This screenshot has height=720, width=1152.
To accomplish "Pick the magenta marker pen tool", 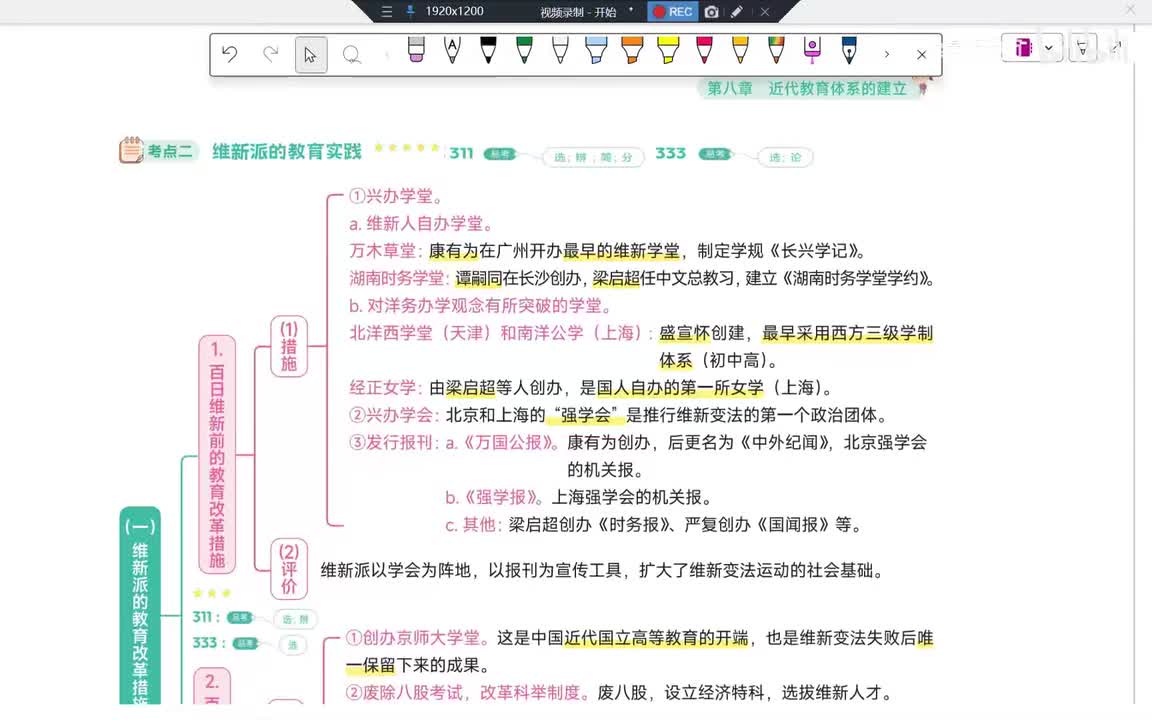I will click(812, 50).
